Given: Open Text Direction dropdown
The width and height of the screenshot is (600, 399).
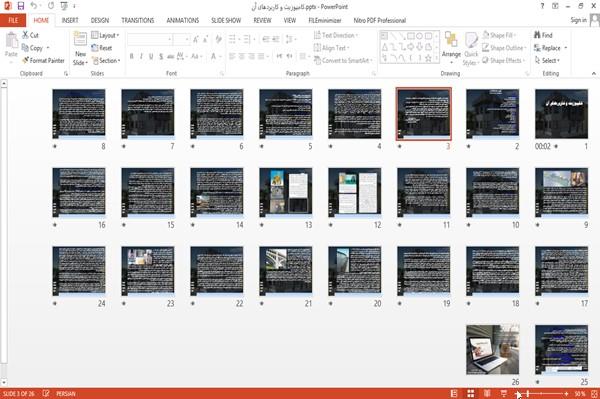Looking at the screenshot, I should [336, 35].
